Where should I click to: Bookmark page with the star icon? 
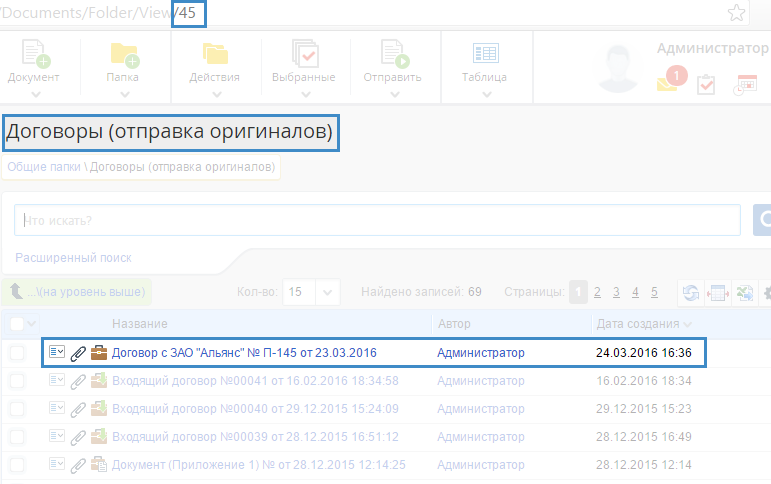pyautogui.click(x=736, y=13)
